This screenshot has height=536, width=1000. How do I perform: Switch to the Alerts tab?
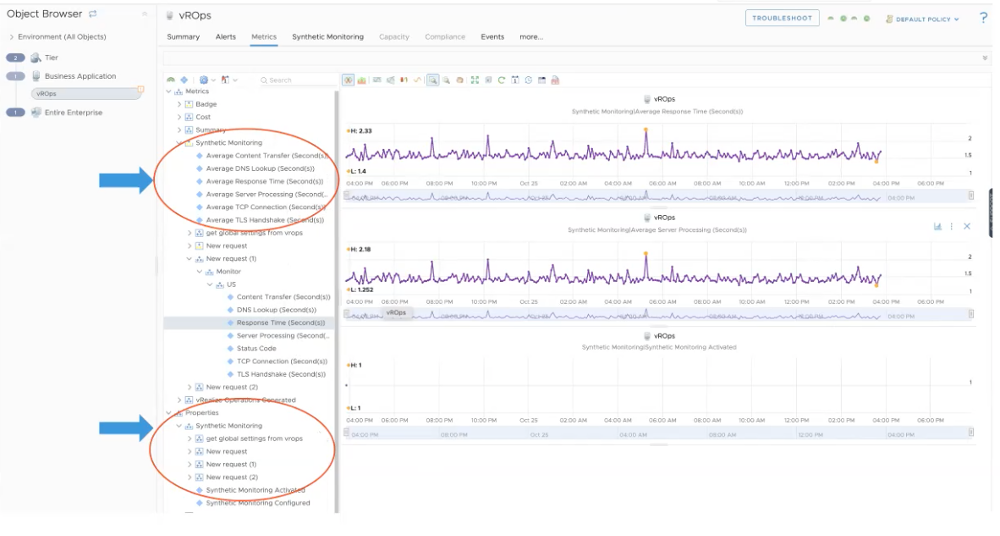coord(225,37)
